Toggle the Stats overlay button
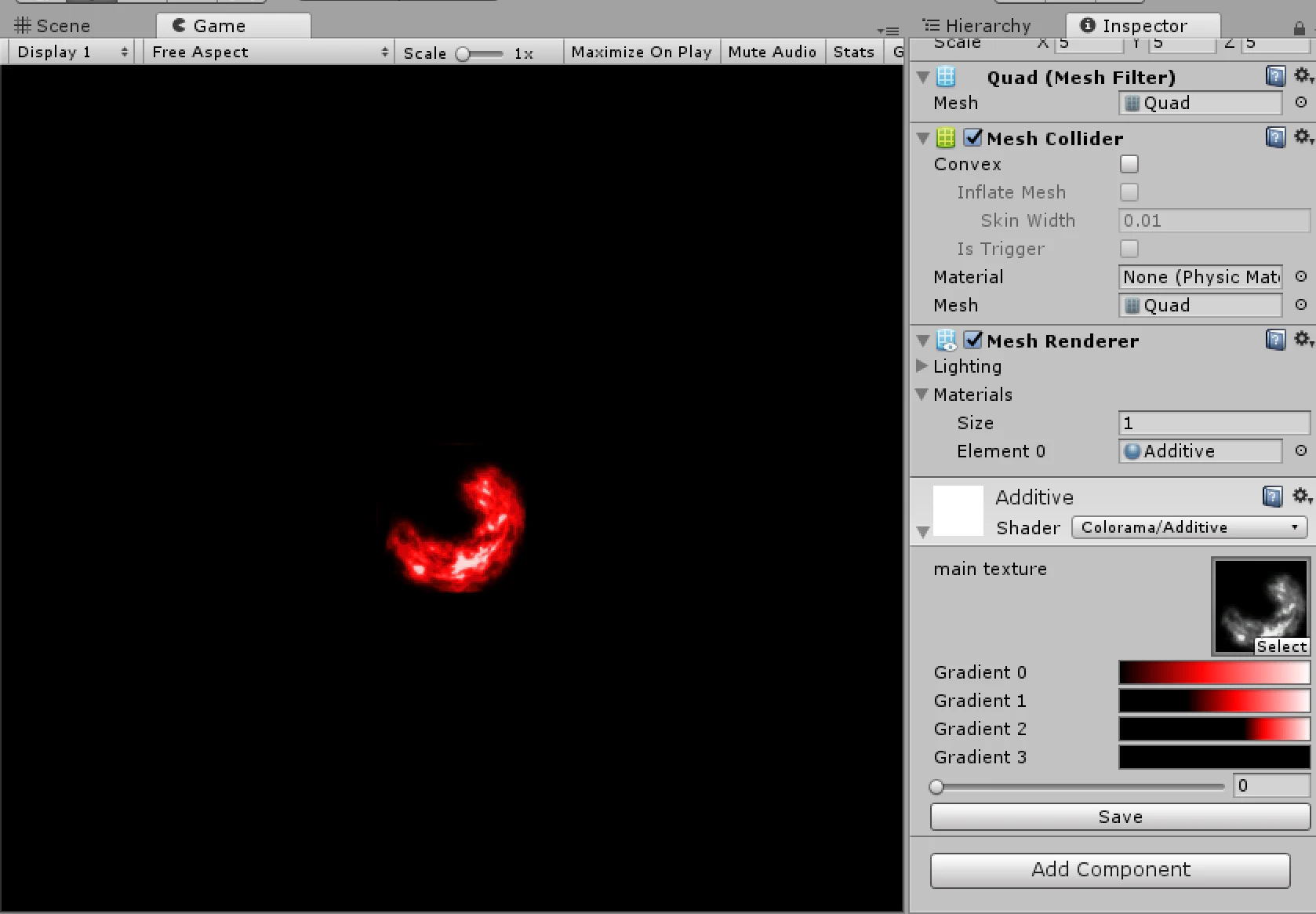1316x914 pixels. point(853,53)
